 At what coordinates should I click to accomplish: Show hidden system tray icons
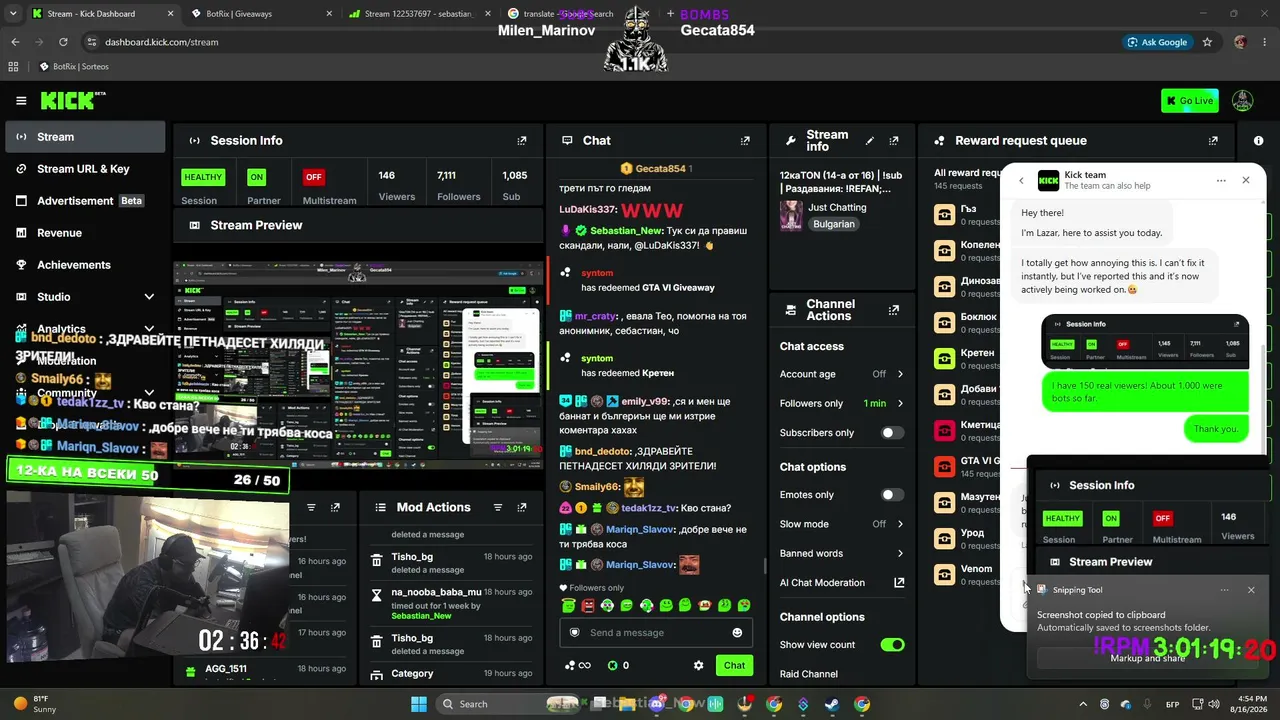pos(1082,704)
